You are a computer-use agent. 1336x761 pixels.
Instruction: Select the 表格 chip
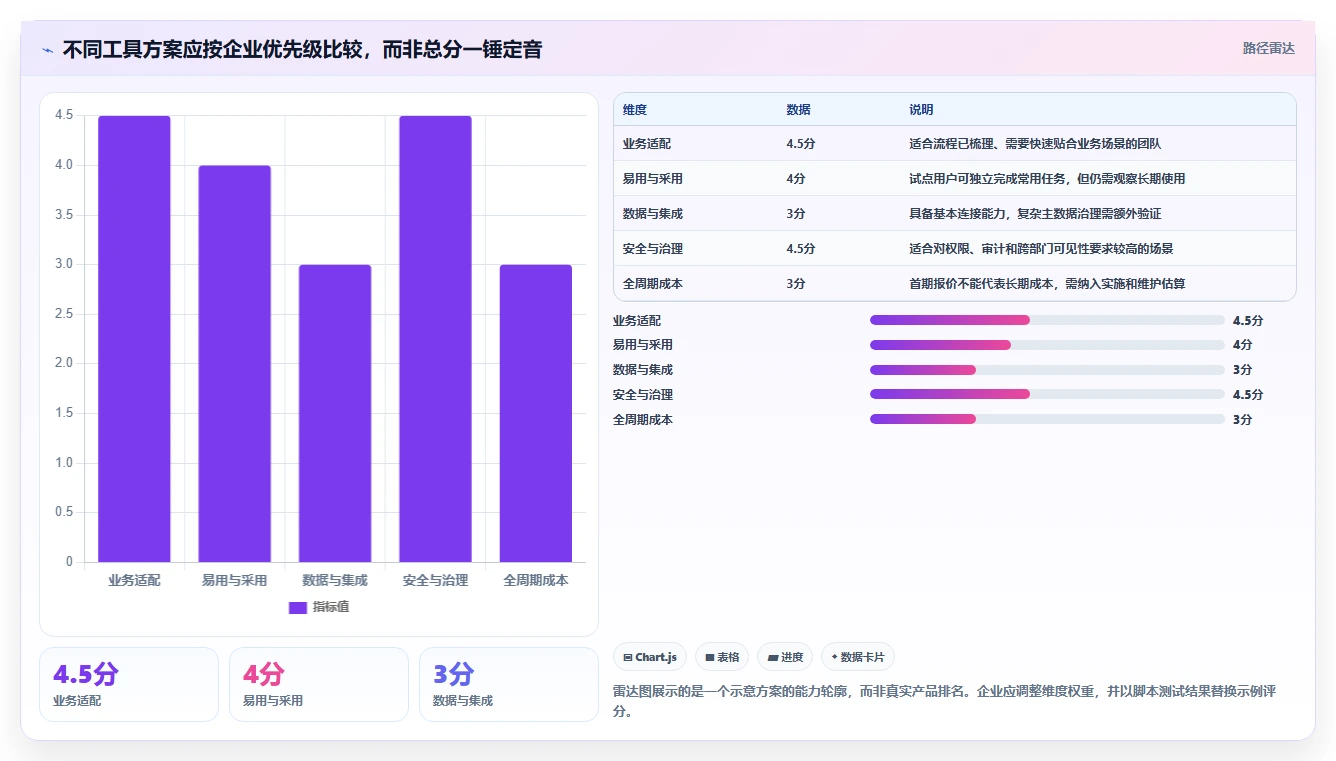point(722,657)
